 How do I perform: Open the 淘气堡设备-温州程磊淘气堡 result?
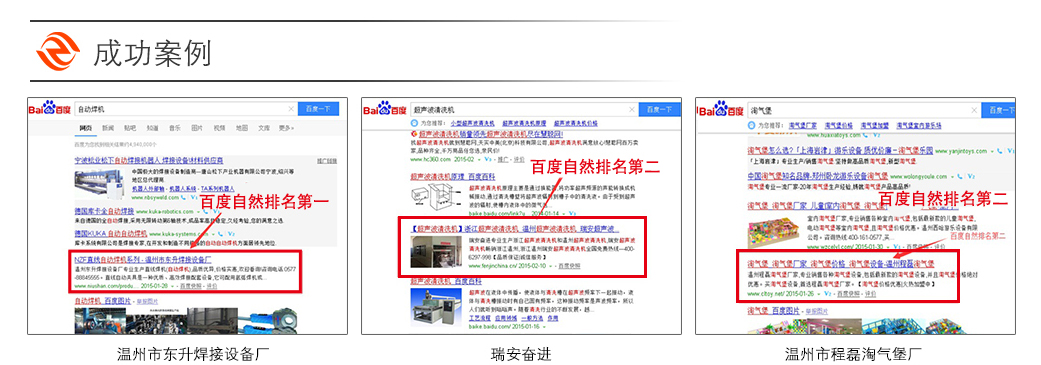(841, 263)
